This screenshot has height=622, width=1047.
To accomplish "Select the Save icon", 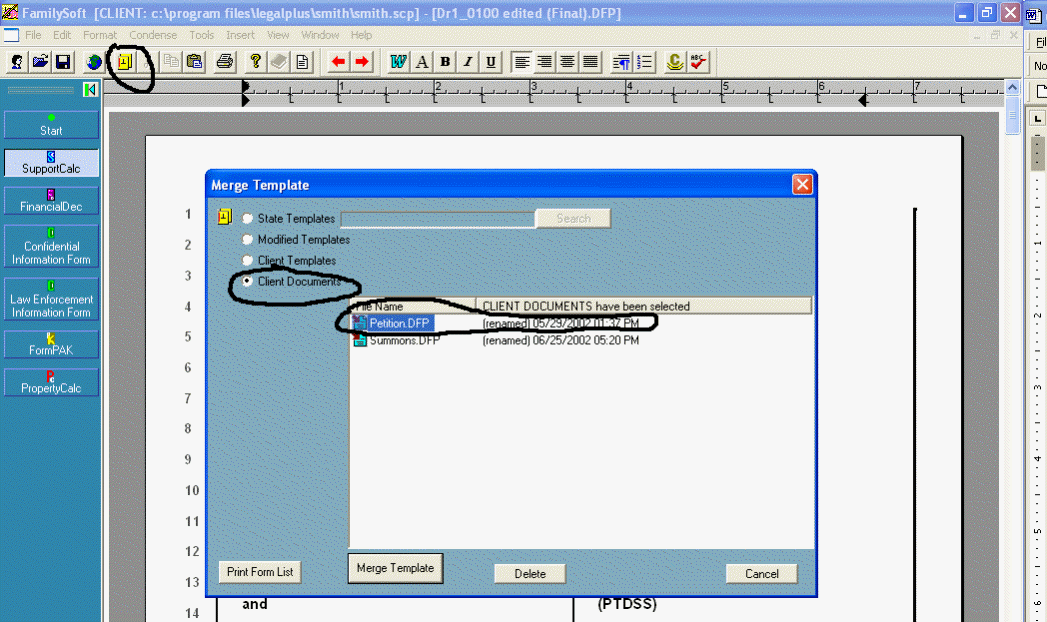I will click(63, 61).
